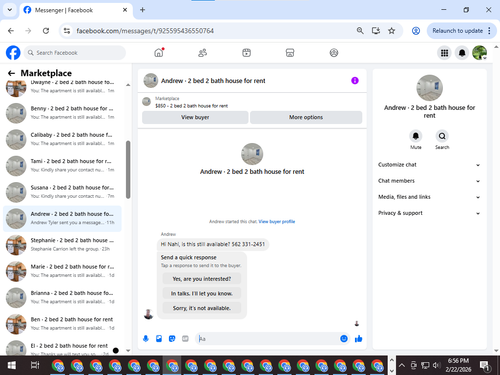Open the account profile picture menu
The height and width of the screenshot is (375, 500).
(x=480, y=53)
